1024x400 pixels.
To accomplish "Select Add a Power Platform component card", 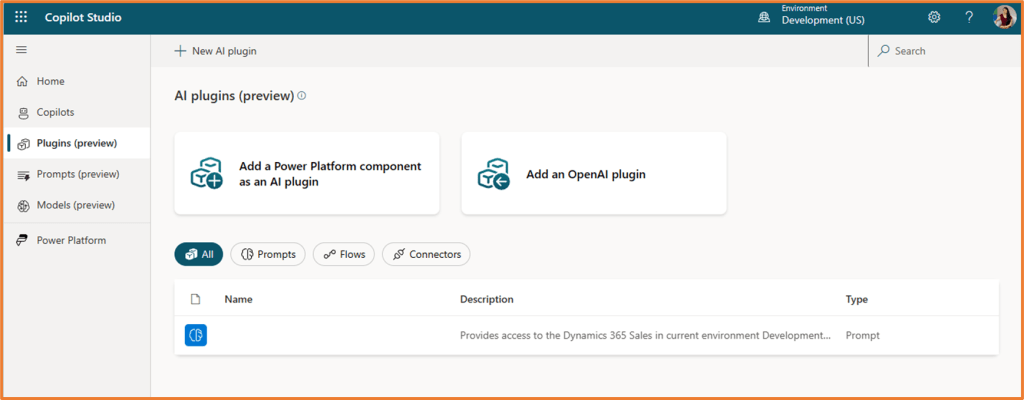I will click(306, 173).
